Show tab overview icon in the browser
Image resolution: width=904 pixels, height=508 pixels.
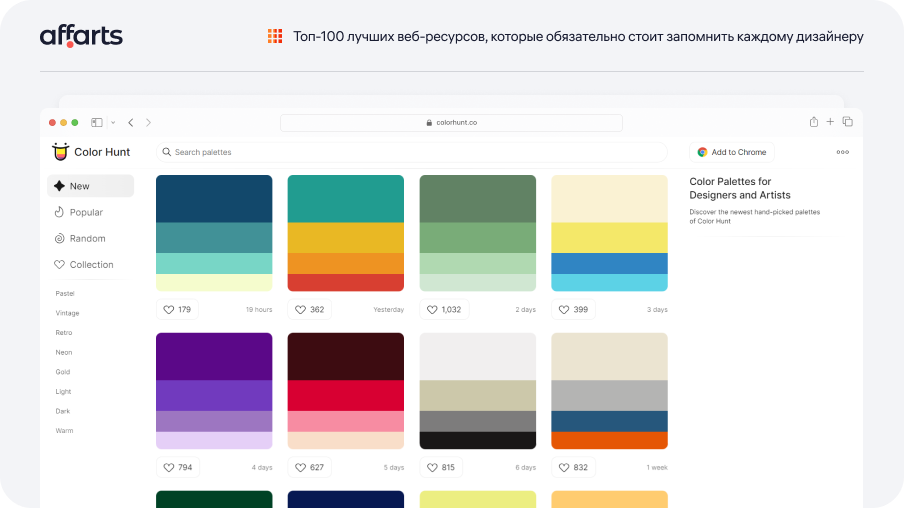(x=848, y=122)
